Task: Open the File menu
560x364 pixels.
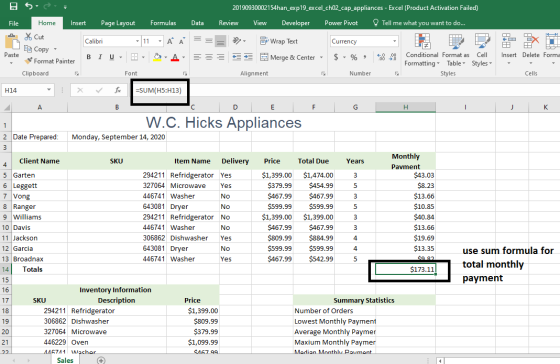Action: pos(14,23)
